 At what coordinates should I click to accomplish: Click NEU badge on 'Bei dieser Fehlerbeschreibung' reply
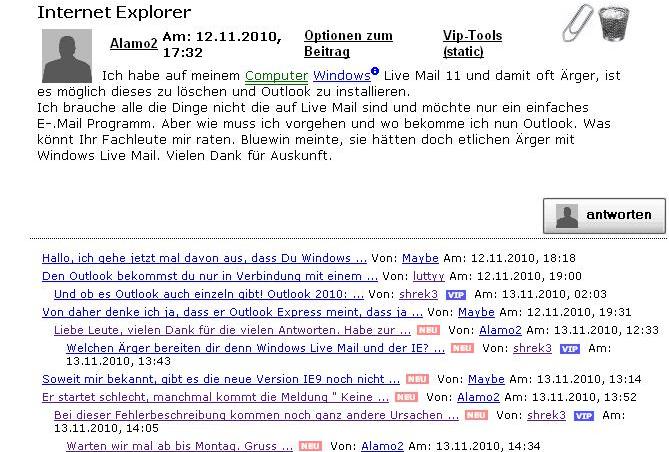(476, 415)
